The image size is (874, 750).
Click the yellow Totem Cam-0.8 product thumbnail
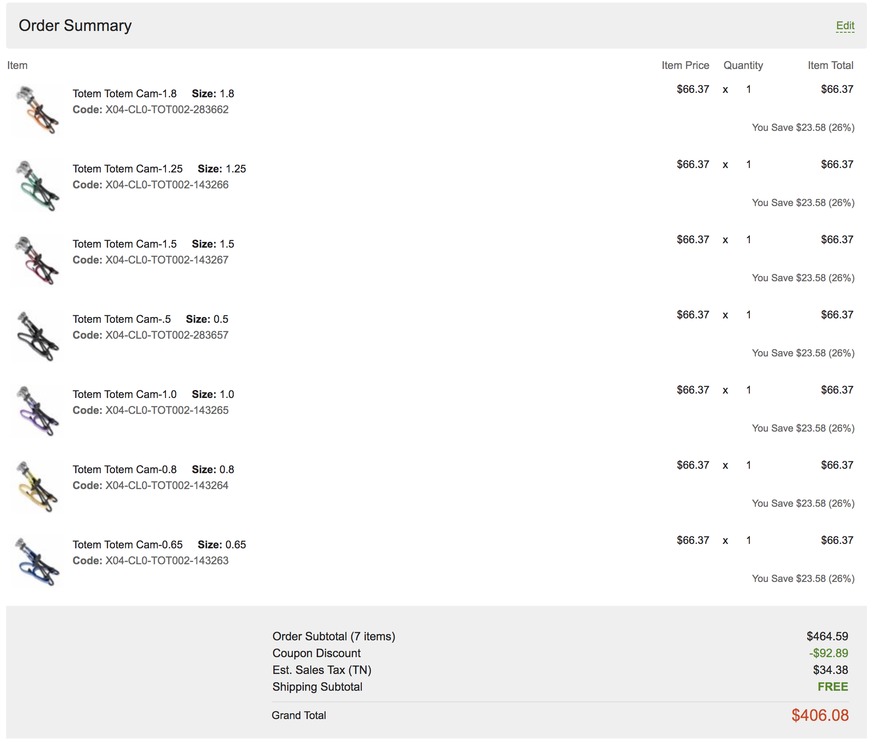pyautogui.click(x=37, y=485)
